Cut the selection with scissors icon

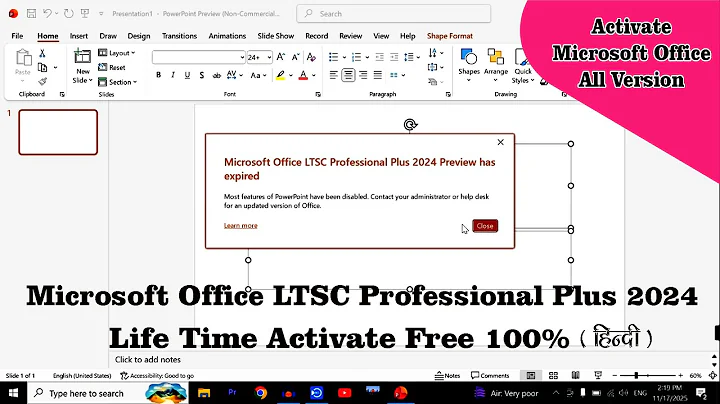pos(42,53)
